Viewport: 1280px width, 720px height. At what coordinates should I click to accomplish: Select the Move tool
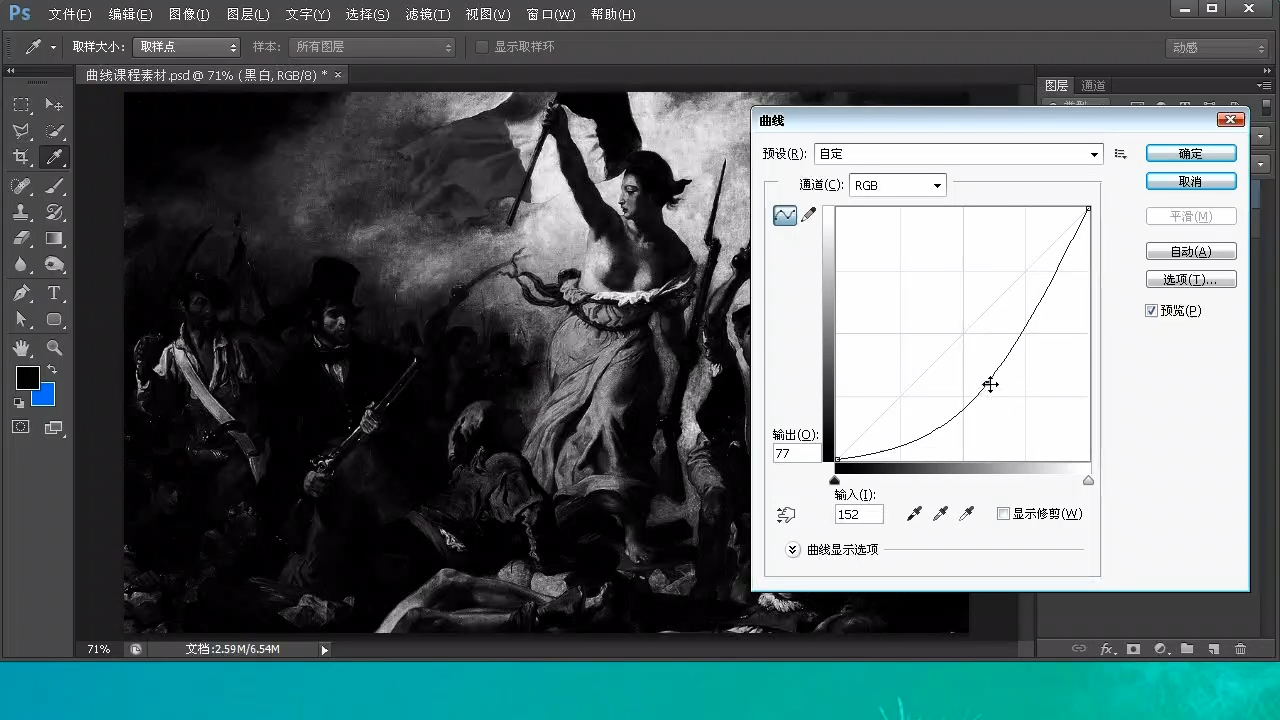coord(54,105)
